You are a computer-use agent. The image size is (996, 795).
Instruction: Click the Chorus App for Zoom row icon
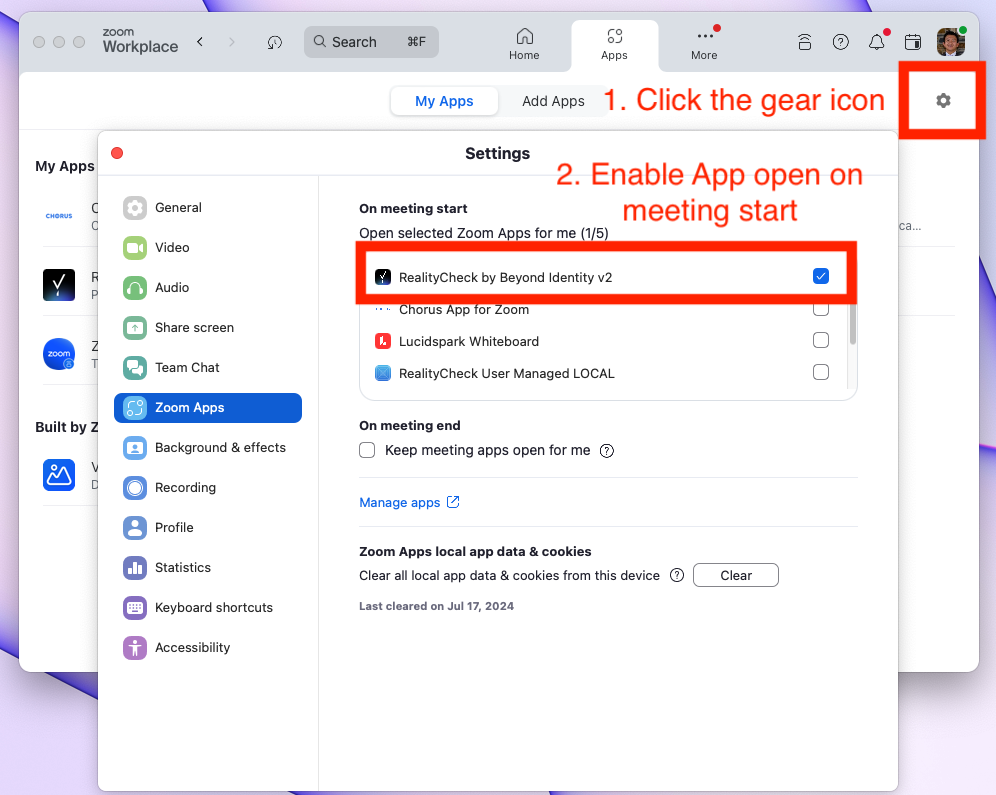pyautogui.click(x=382, y=309)
